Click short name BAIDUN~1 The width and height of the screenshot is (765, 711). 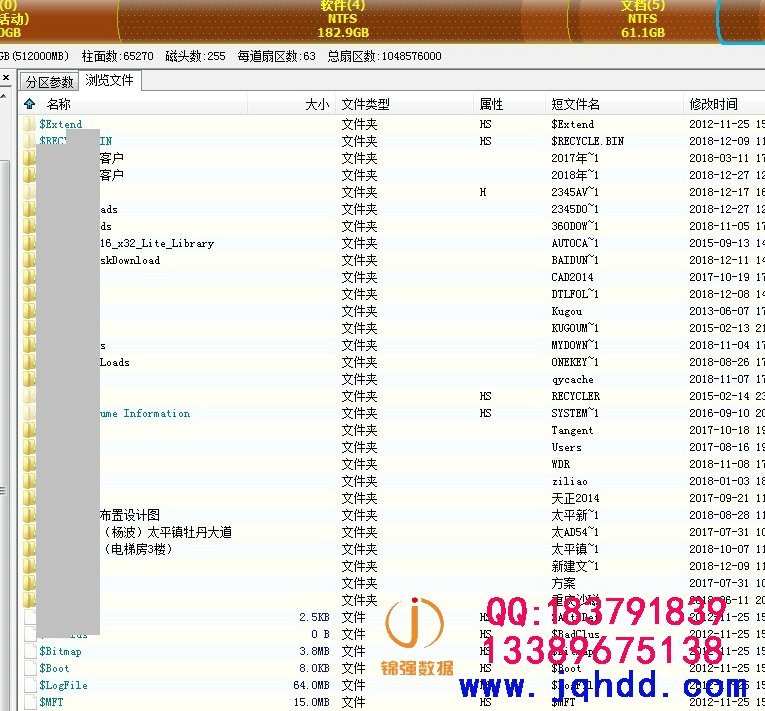point(575,260)
